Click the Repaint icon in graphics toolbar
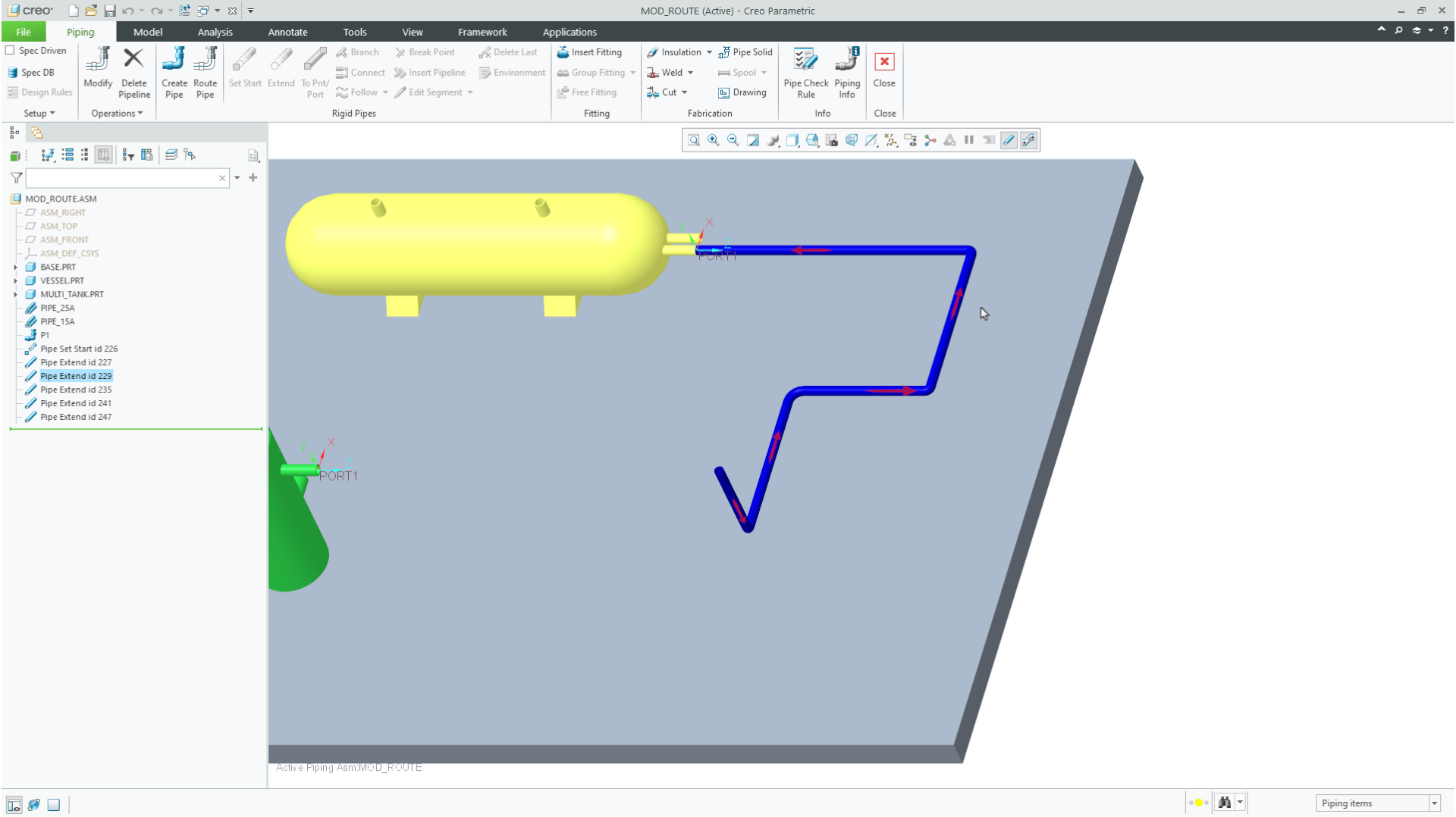This screenshot has height=817, width=1456. (752, 140)
